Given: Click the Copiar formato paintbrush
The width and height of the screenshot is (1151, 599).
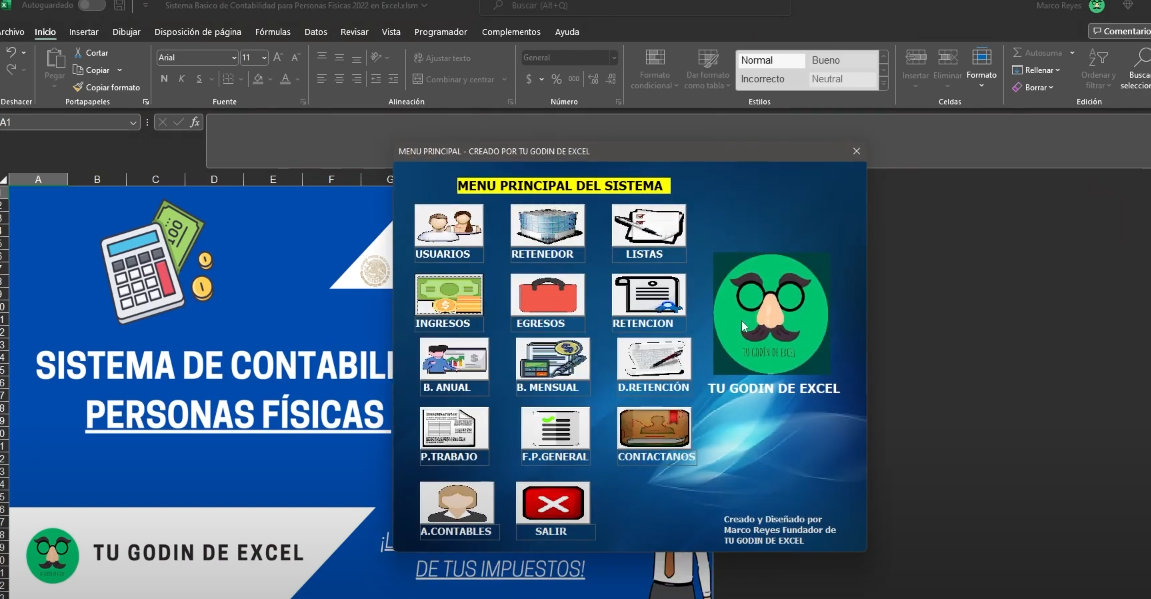Looking at the screenshot, I should 79,87.
